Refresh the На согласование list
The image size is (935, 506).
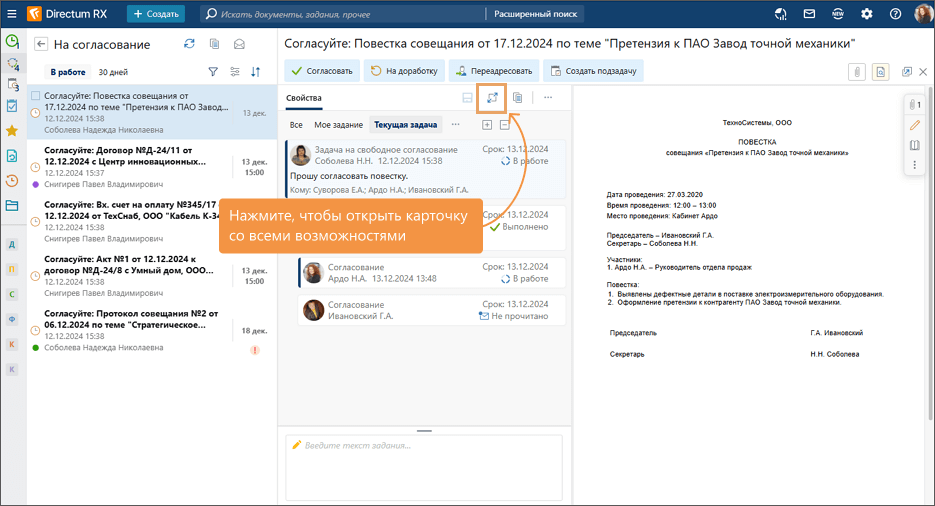189,44
